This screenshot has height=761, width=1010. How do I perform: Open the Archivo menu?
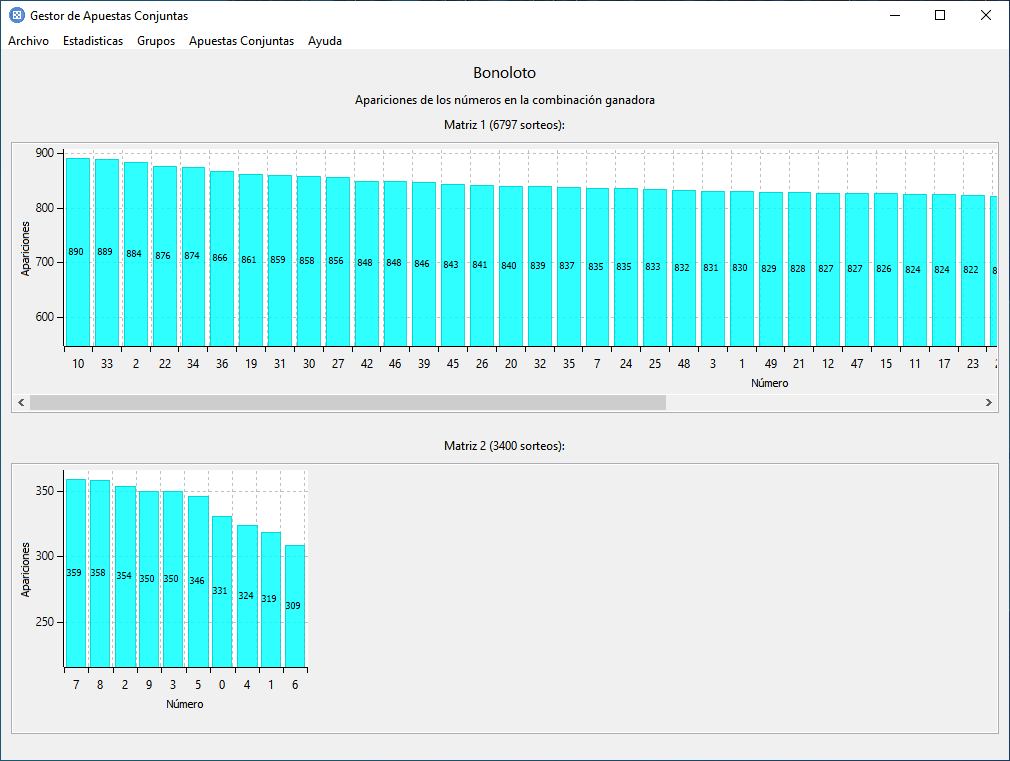point(28,41)
